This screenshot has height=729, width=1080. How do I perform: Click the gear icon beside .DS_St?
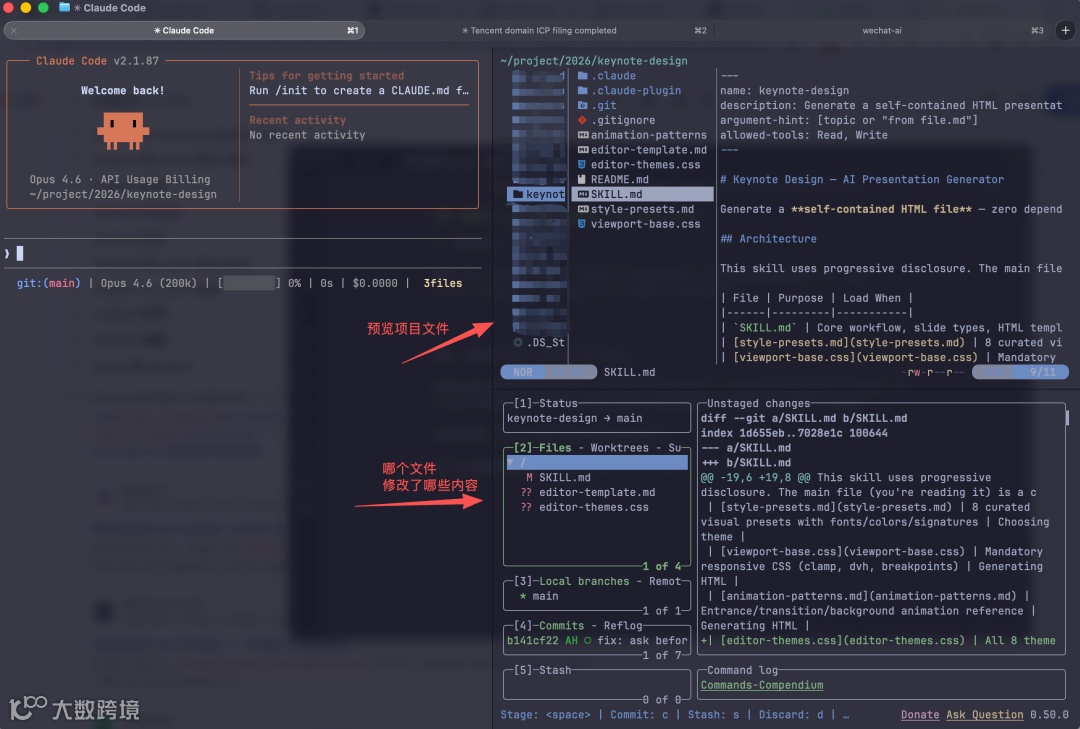[518, 342]
